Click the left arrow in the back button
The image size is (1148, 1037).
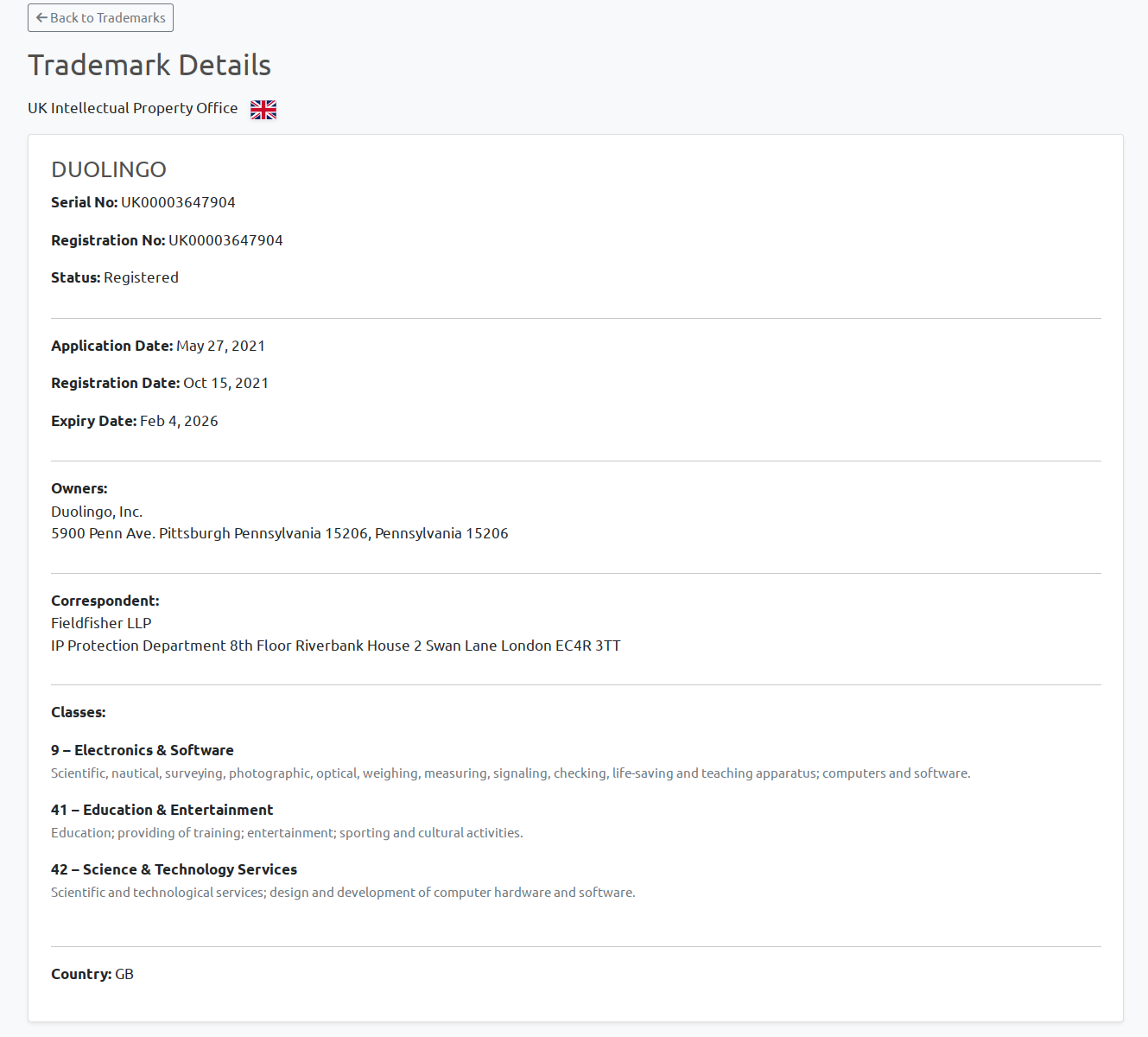tap(41, 17)
